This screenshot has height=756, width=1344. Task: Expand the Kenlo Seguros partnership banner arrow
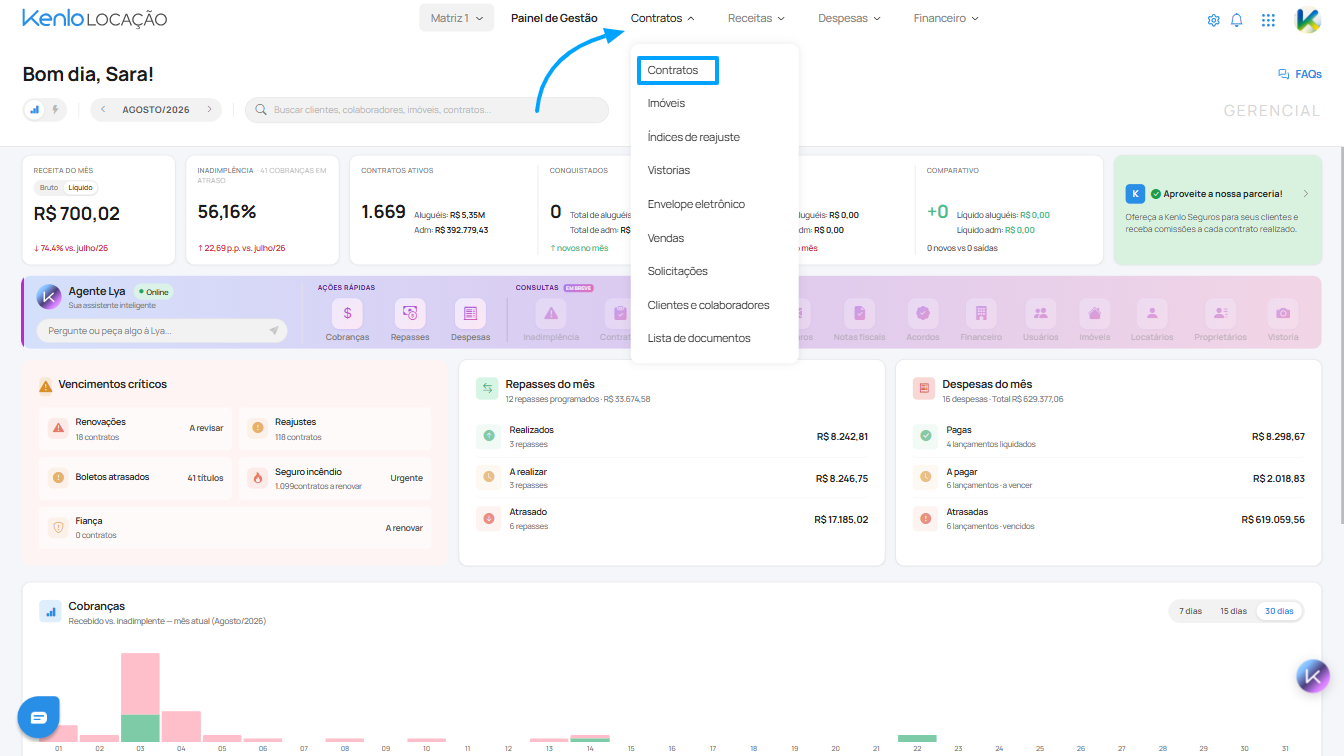pyautogui.click(x=1306, y=193)
